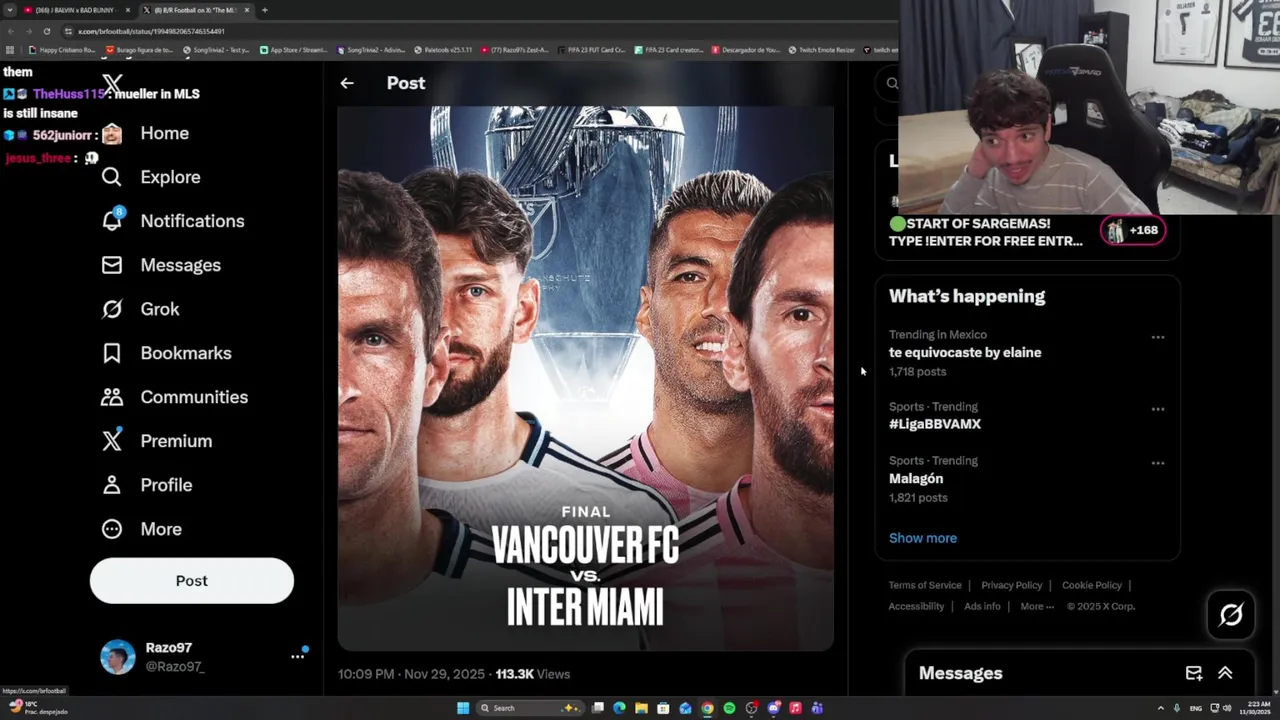Open Communities in the sidebar

click(174, 397)
